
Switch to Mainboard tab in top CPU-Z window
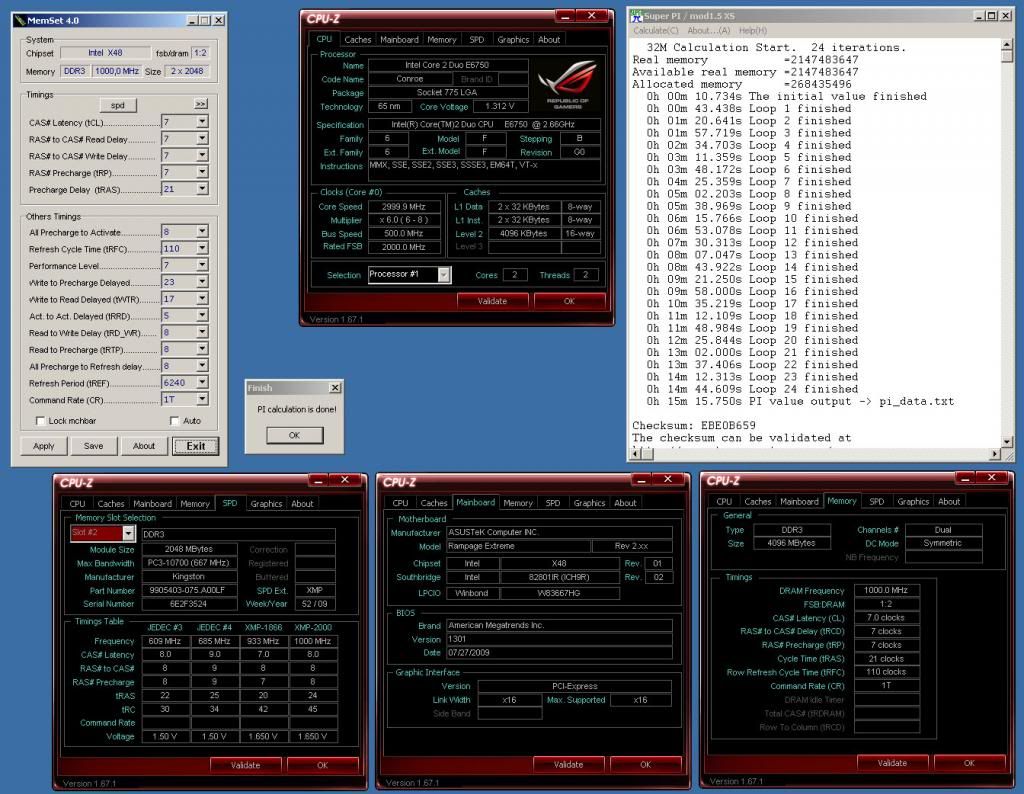click(399, 40)
